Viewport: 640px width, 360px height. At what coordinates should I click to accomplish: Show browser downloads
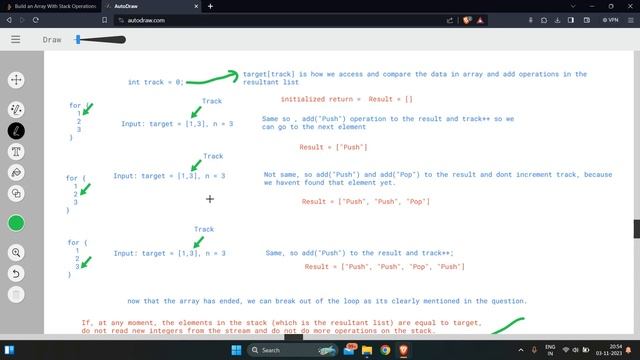click(x=557, y=20)
